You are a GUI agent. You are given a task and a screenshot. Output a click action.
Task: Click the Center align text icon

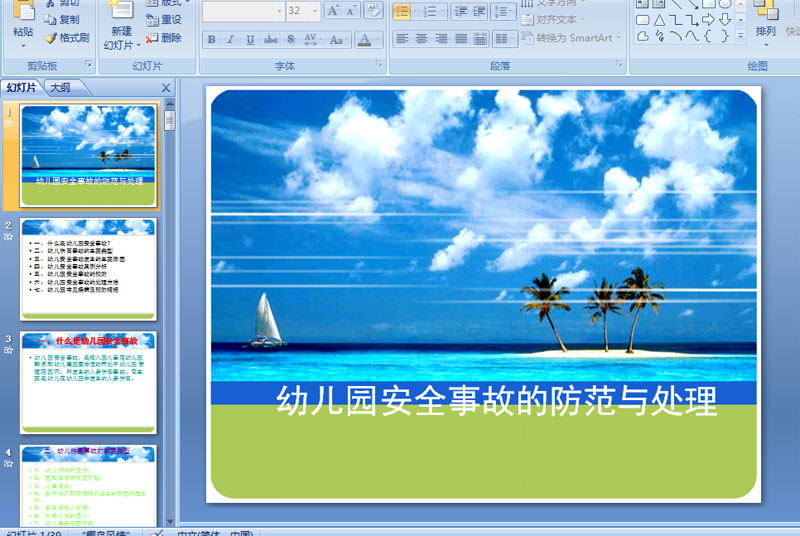(421, 39)
